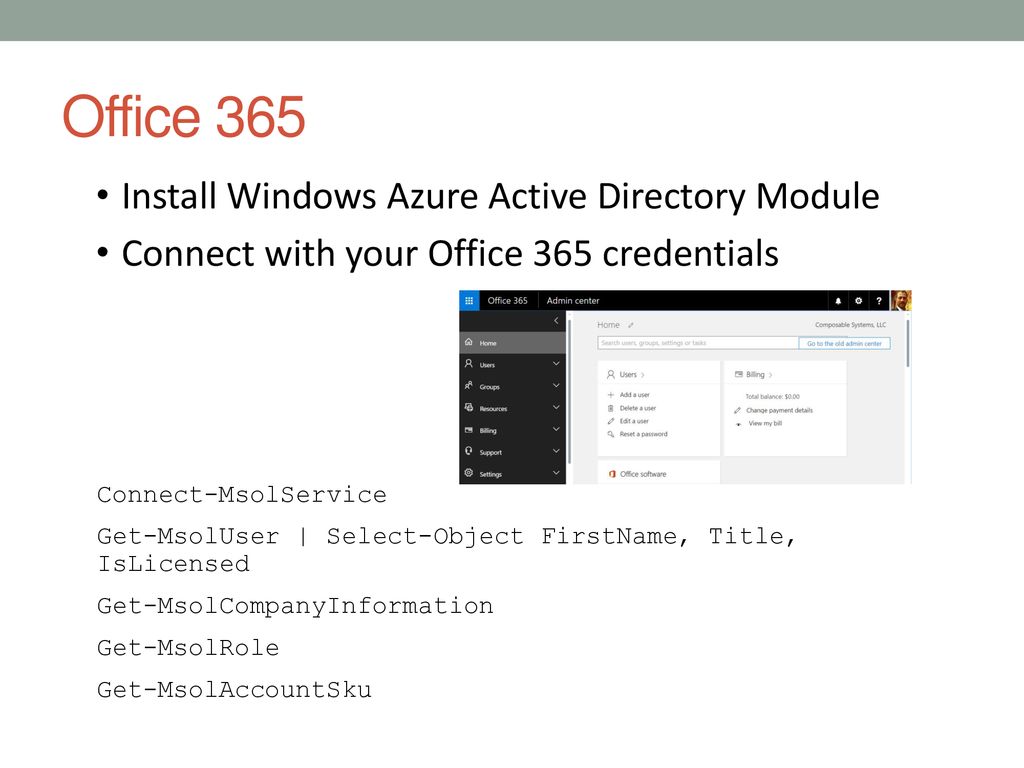This screenshot has width=1024, height=768.
Task: Click the View my bill link
Action: point(765,424)
